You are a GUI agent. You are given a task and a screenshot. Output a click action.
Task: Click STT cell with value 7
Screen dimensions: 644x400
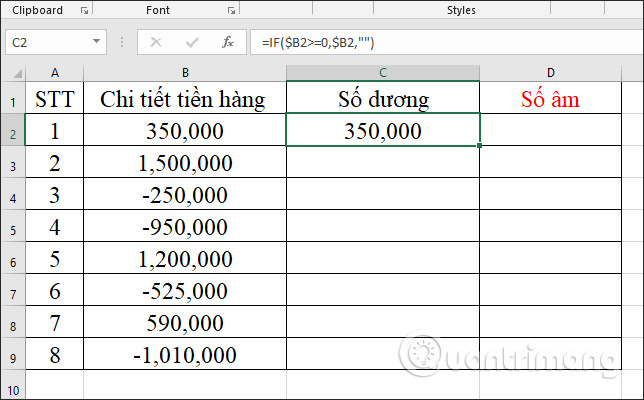(x=55, y=322)
